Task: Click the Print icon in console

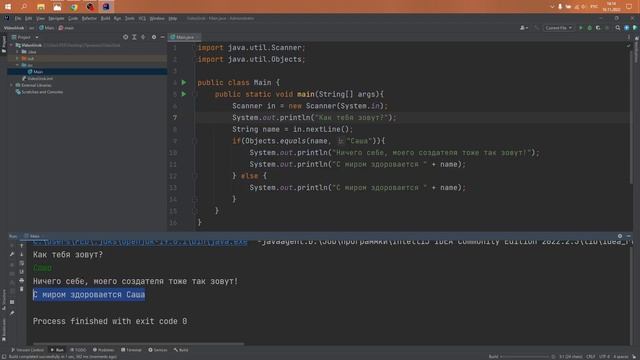Action: coord(22,280)
